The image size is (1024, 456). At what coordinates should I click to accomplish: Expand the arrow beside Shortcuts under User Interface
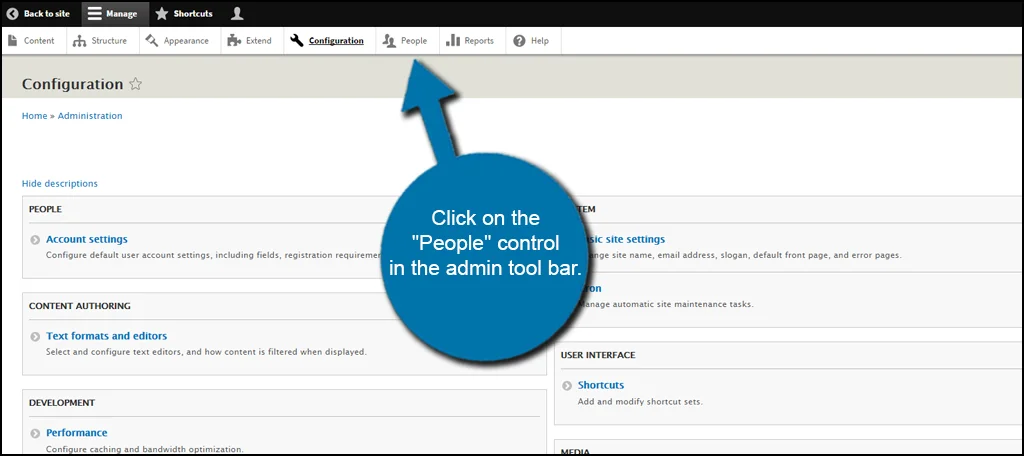point(567,386)
